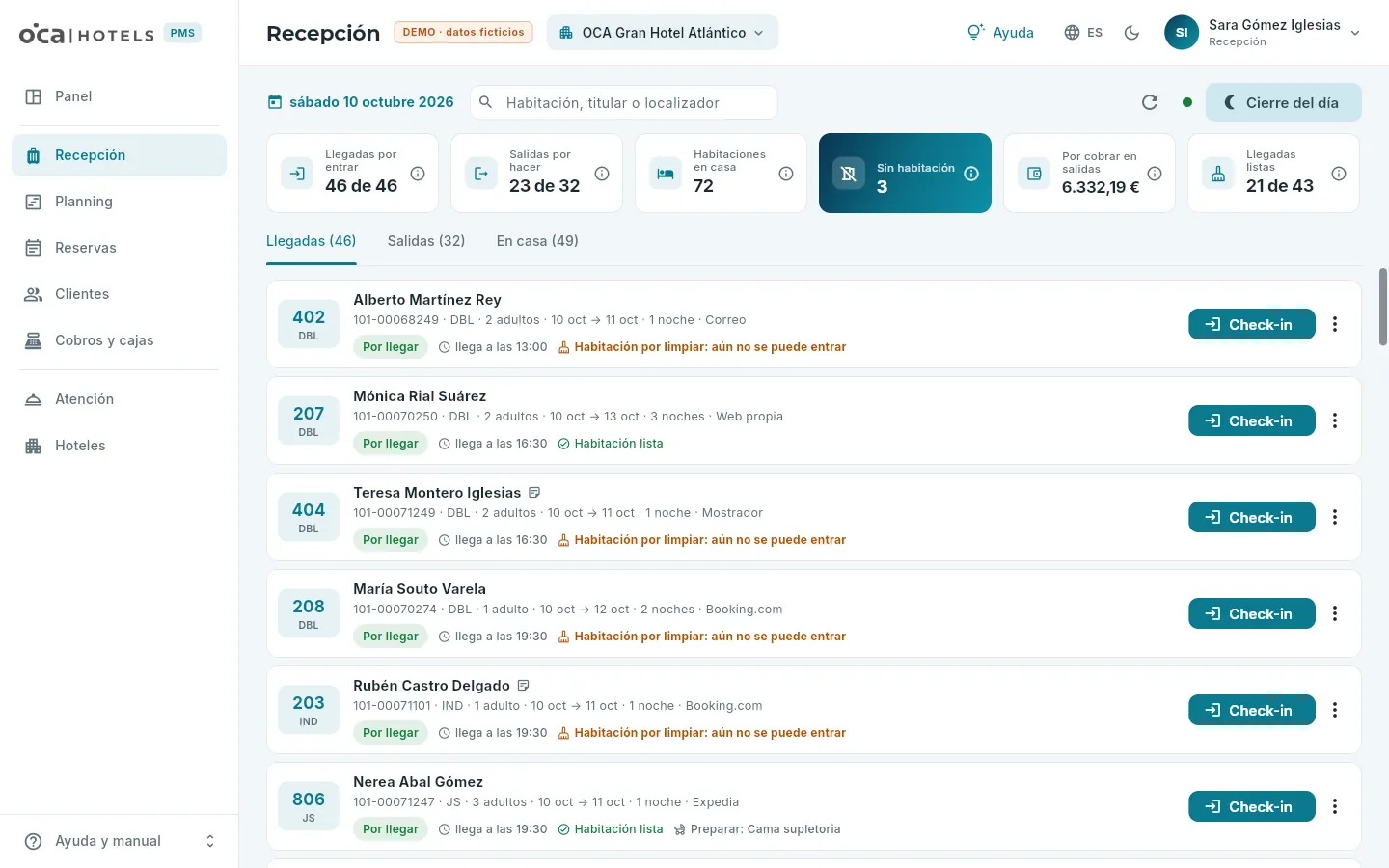Screen dimensions: 1389x868
Task: Open Cobros y cajas in the sidebar
Action: pos(120,340)
